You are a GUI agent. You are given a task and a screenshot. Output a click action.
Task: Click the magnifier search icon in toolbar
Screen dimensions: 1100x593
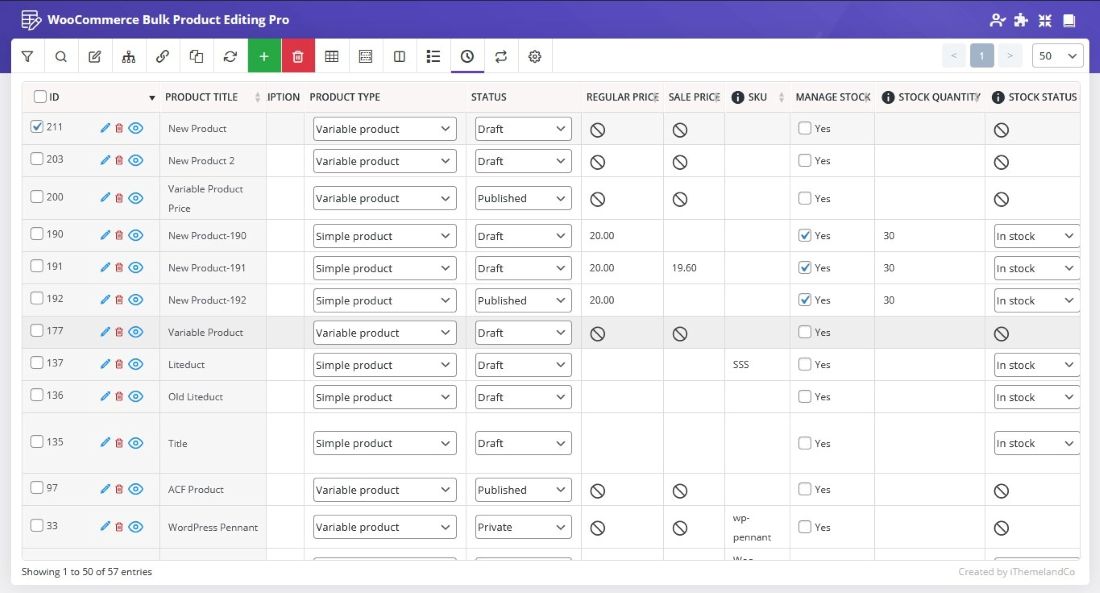(61, 57)
